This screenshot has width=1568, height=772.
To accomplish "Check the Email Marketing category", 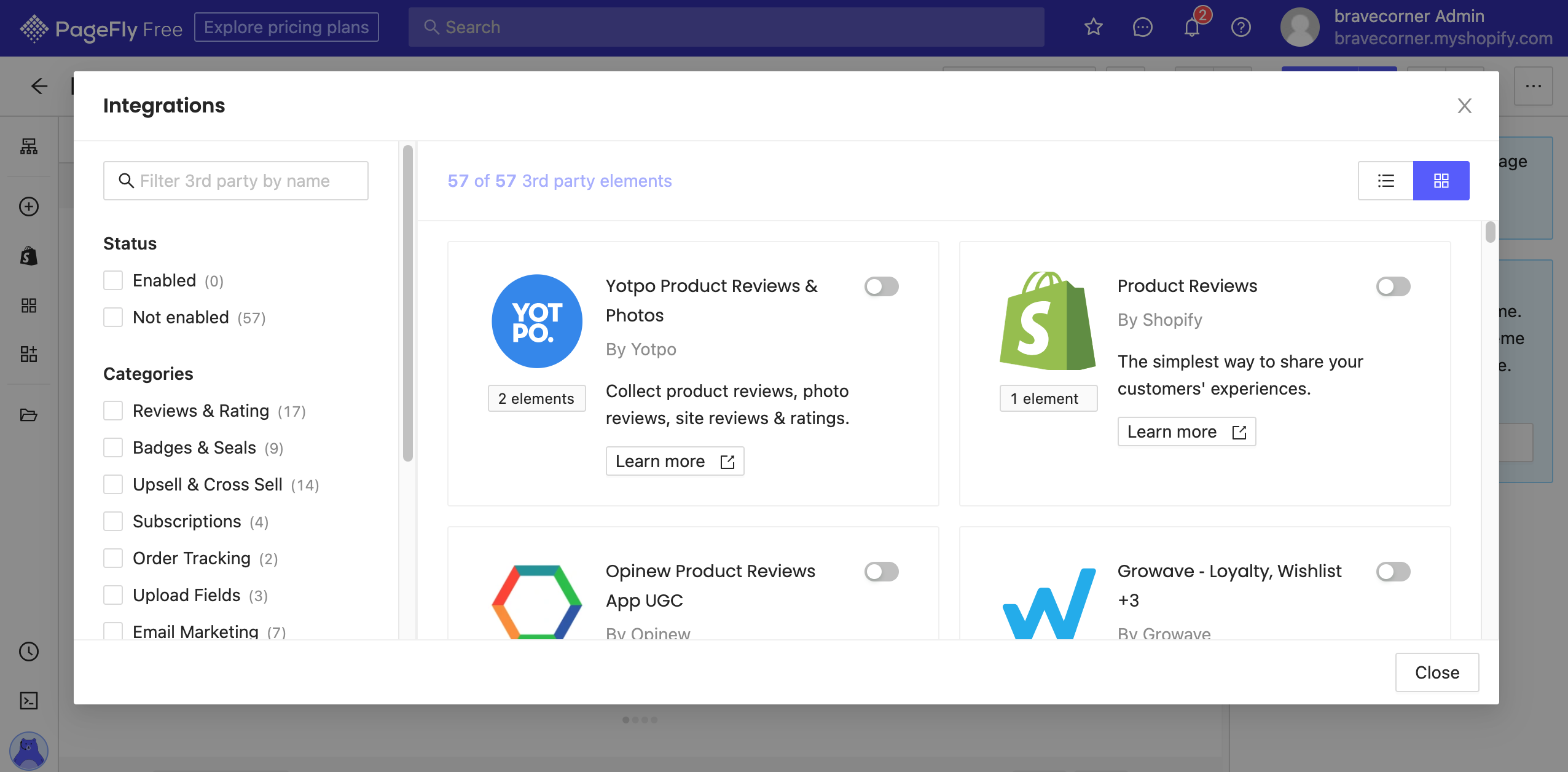I will 113,631.
